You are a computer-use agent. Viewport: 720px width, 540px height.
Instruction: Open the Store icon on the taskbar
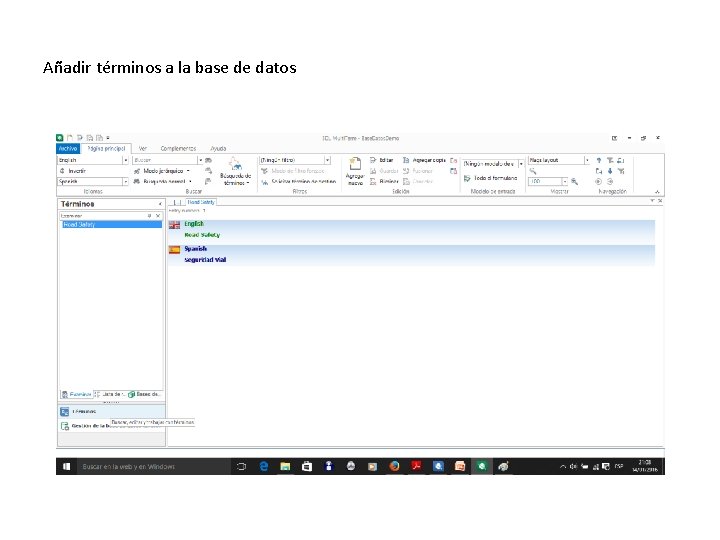[307, 466]
